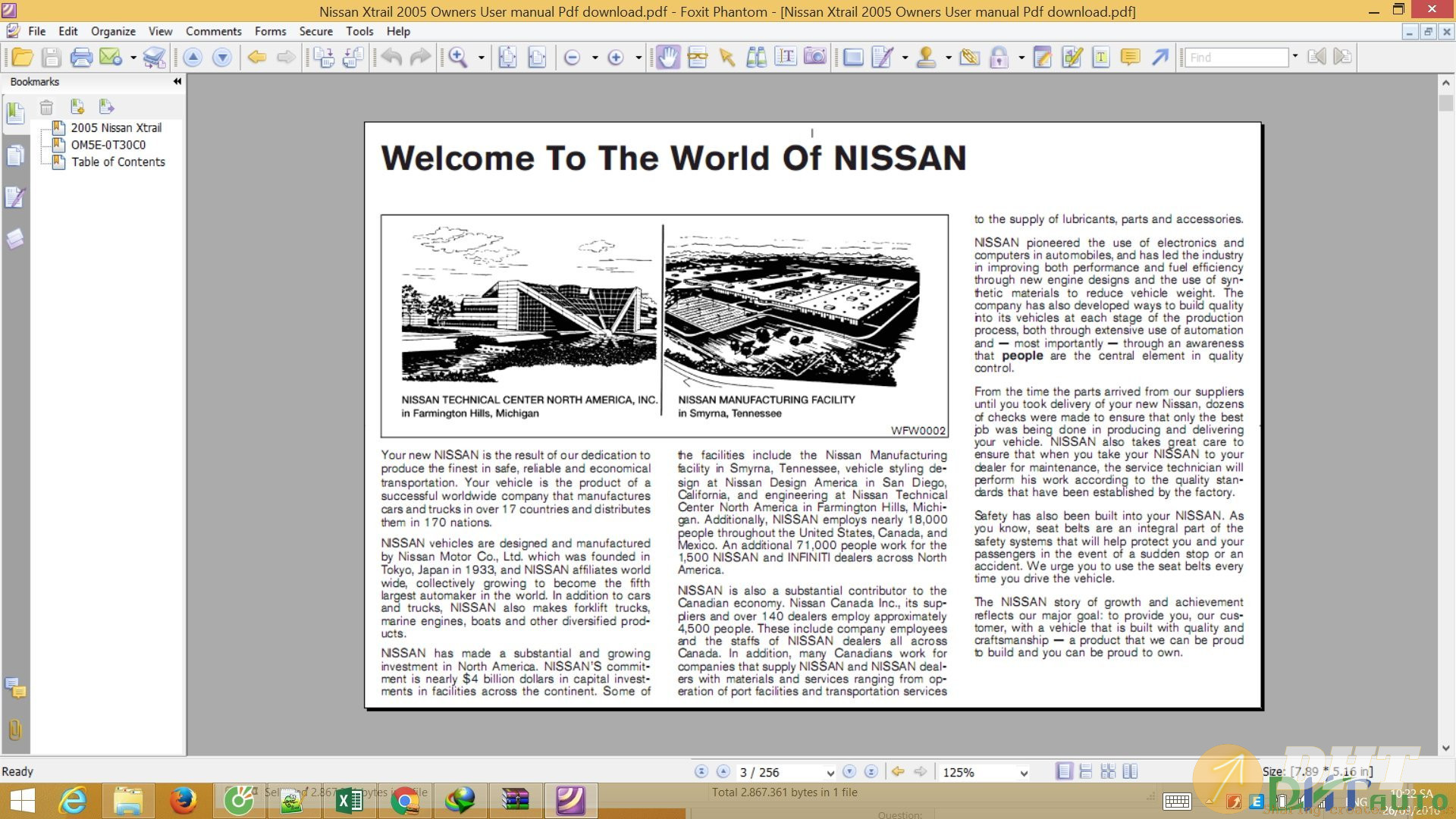This screenshot has height=819, width=1456.
Task: Open the OM5E-0T30C0 bookmark
Action: [x=108, y=145]
